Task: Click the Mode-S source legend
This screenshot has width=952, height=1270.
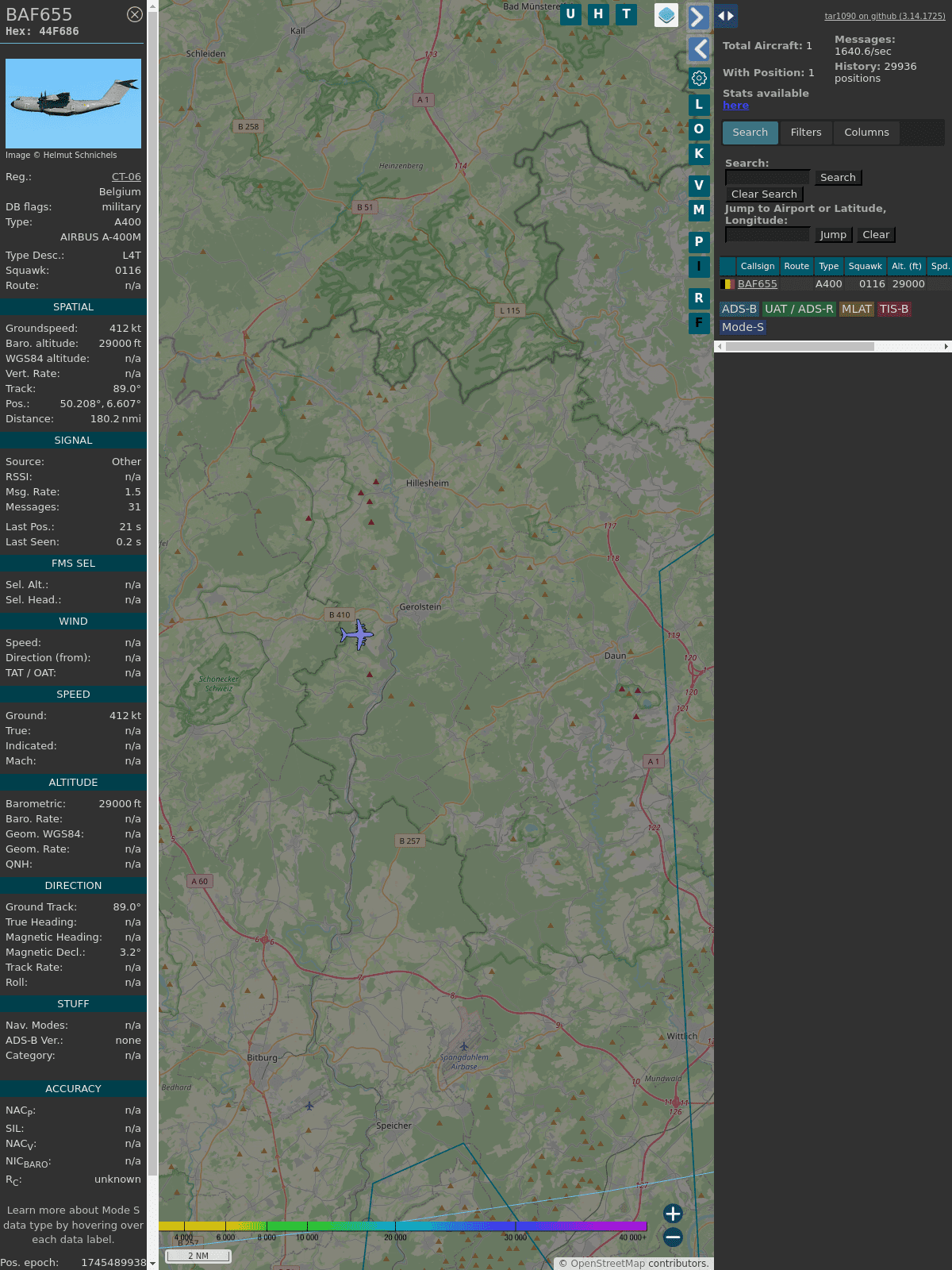Action: [743, 328]
